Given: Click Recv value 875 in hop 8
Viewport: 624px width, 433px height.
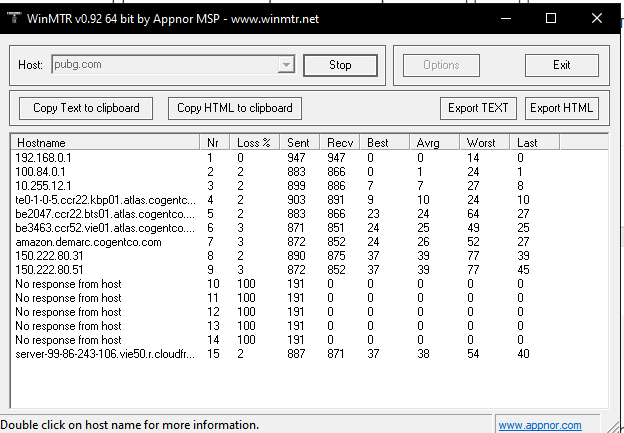Looking at the screenshot, I should (336, 256).
